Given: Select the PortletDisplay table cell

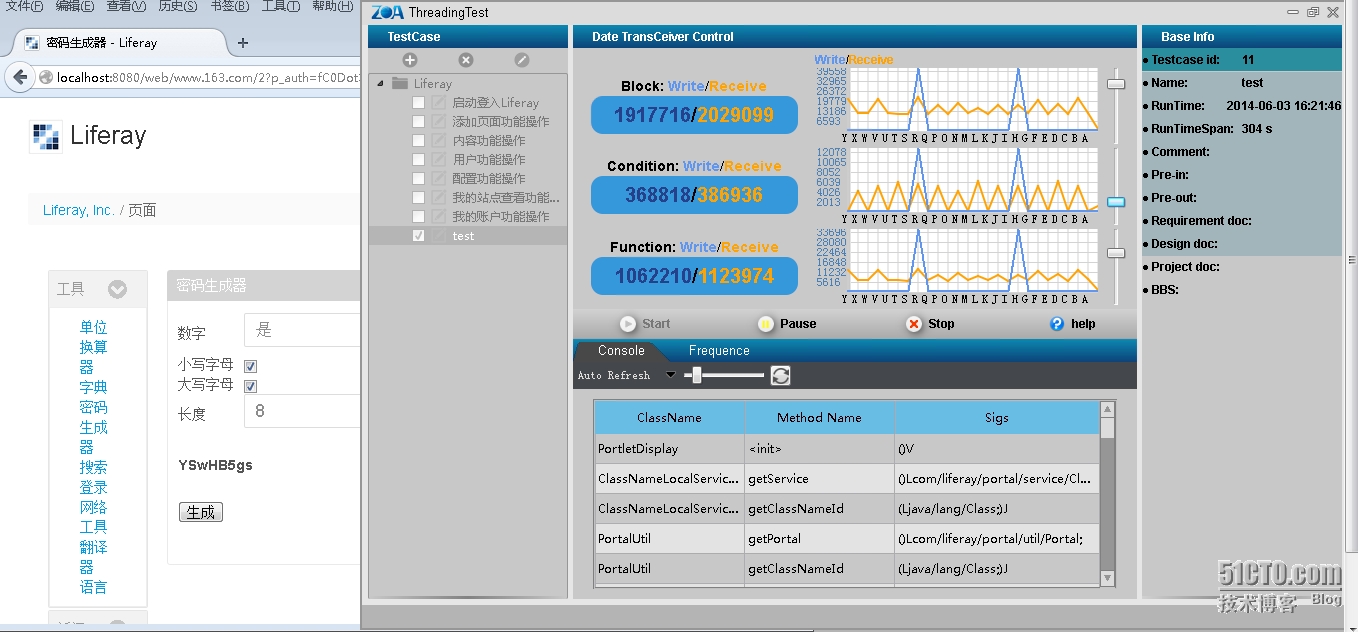Looking at the screenshot, I should click(669, 449).
